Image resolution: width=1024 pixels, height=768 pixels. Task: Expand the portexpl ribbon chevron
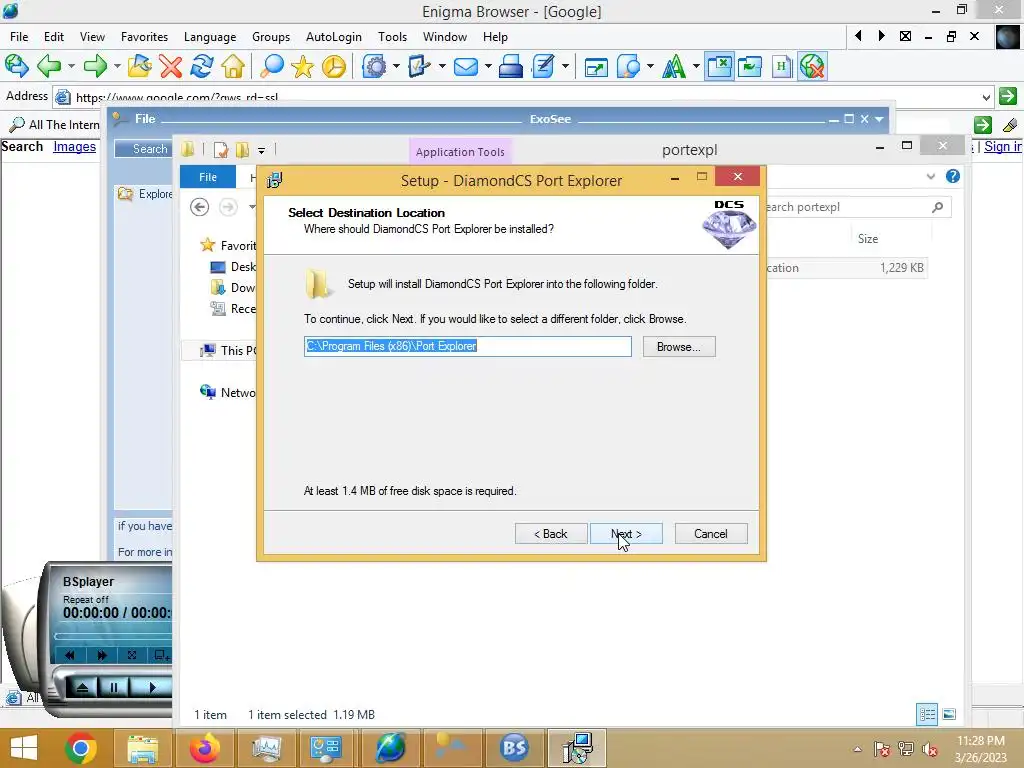point(931,176)
